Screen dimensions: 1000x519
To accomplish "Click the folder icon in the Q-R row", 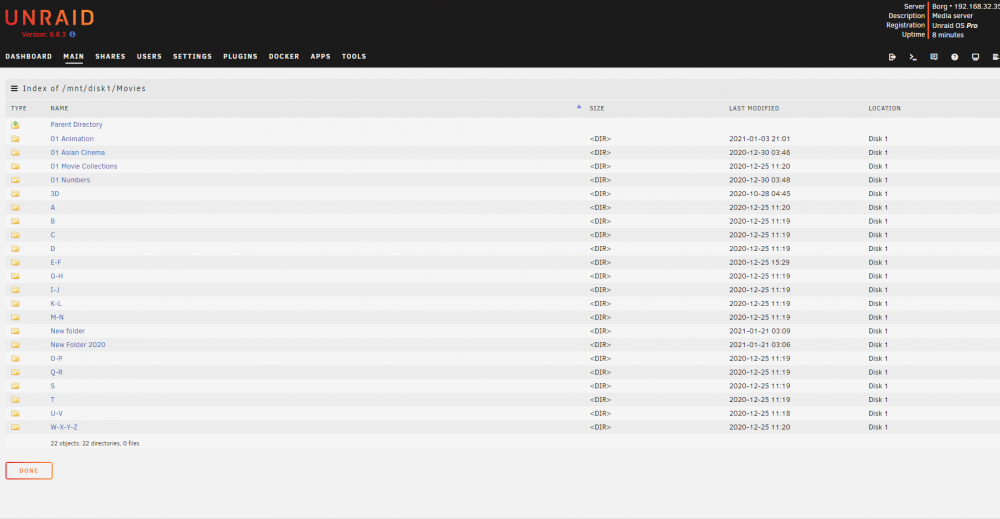I will pos(15,372).
